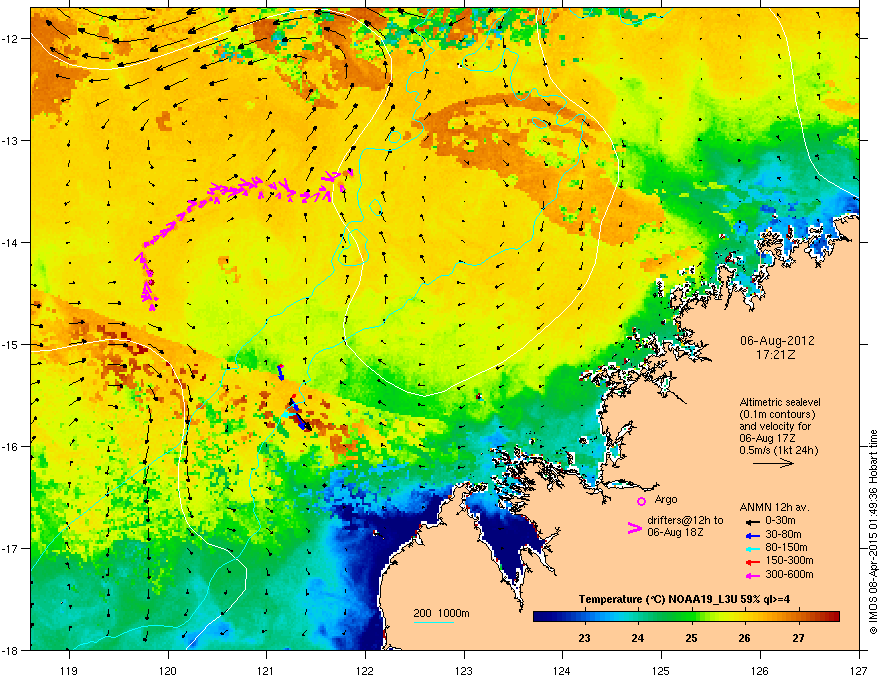Click the IMOS copyright timestamp text
The height and width of the screenshot is (680, 880).
pos(873,532)
